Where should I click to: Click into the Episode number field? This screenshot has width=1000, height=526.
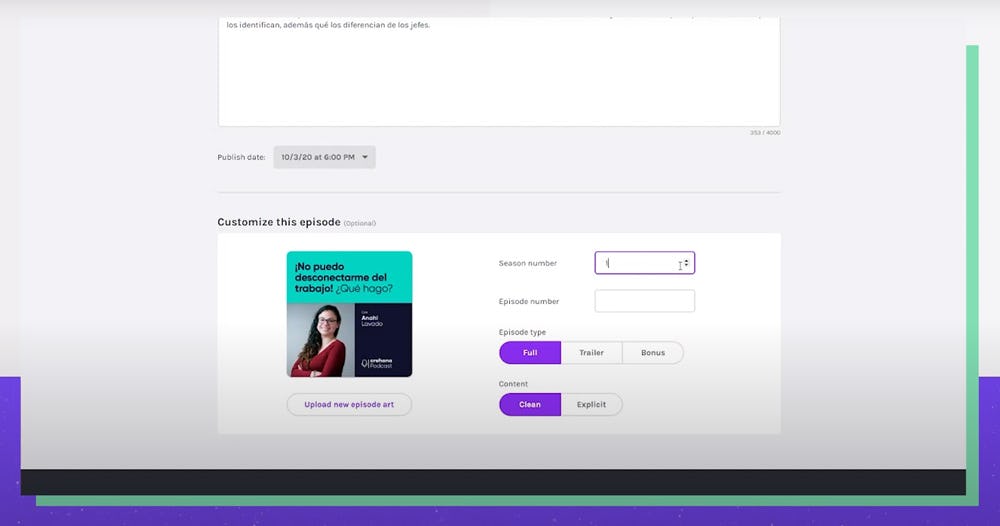click(644, 301)
